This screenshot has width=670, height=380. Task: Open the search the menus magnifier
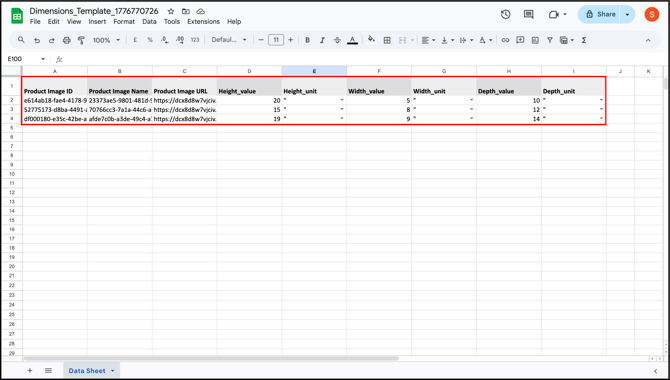coord(21,40)
